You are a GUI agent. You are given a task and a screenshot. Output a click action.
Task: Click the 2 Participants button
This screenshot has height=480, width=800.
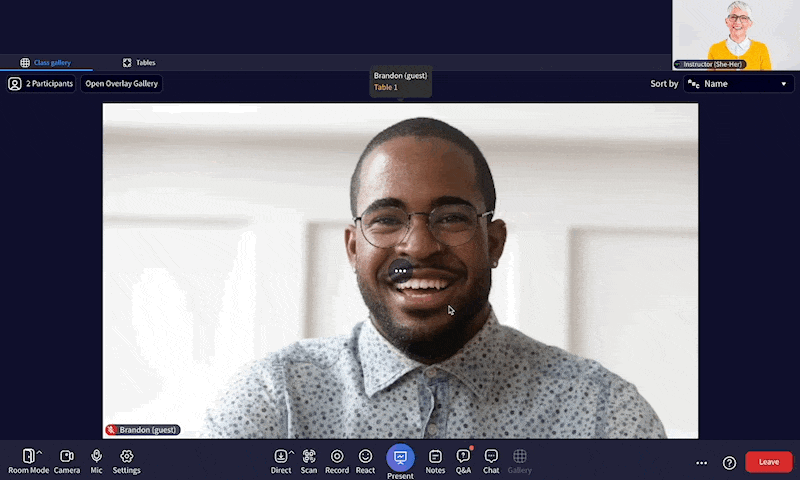tap(41, 84)
